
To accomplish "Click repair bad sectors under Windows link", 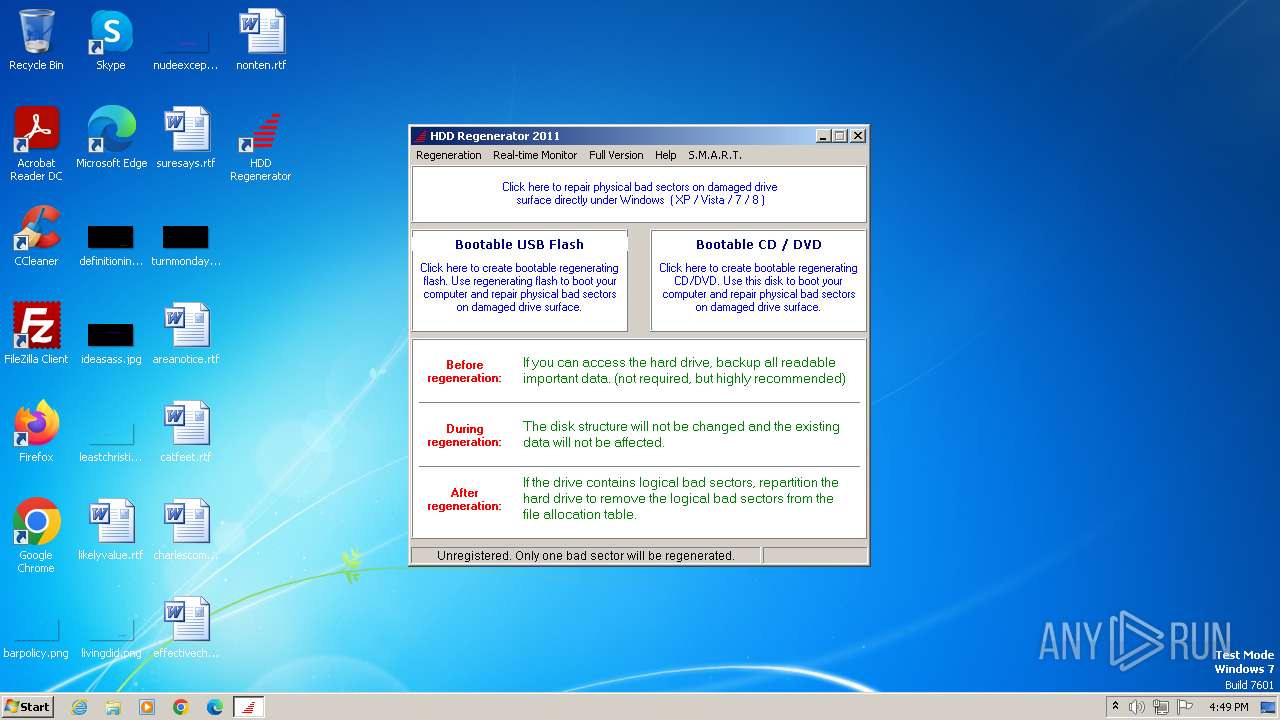I will point(639,193).
